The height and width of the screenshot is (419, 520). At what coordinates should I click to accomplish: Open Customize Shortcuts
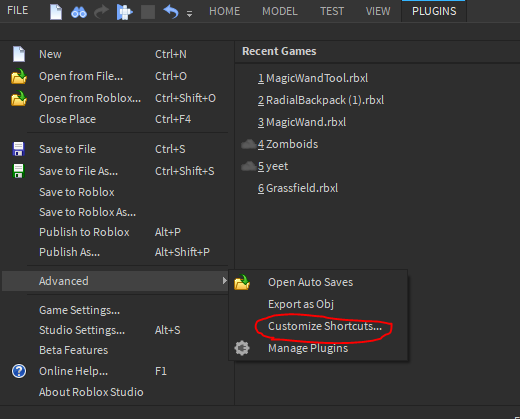click(318, 326)
